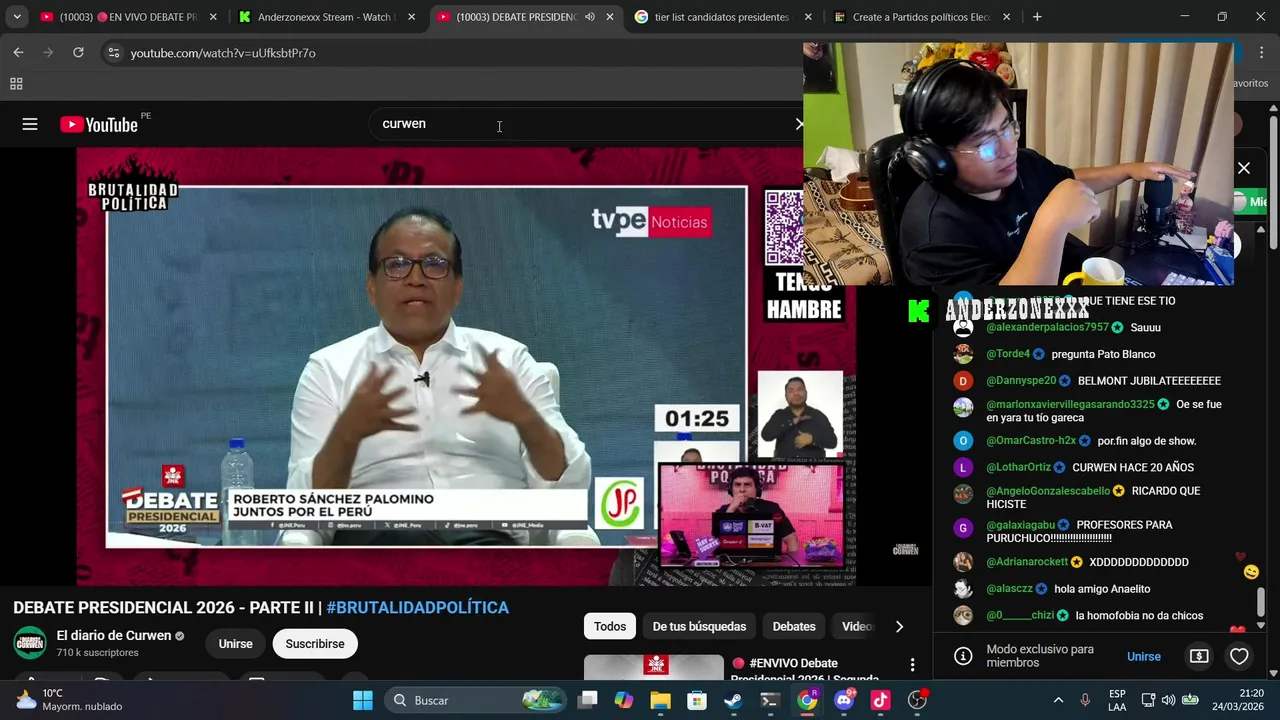Screen dimensions: 1280x720
Task: Open TikTok from the taskbar
Action: pos(880,700)
